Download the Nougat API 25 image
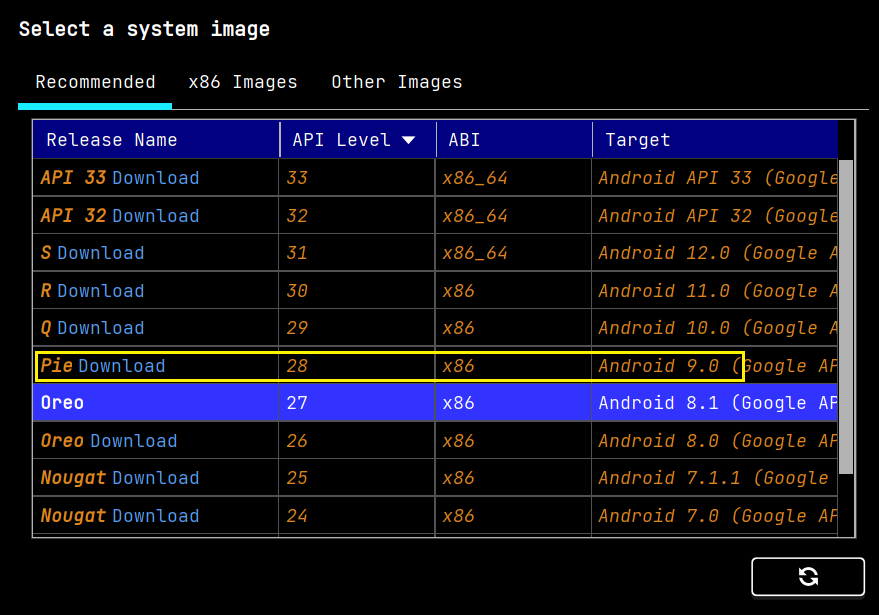Viewport: 879px width, 615px height. [156, 478]
